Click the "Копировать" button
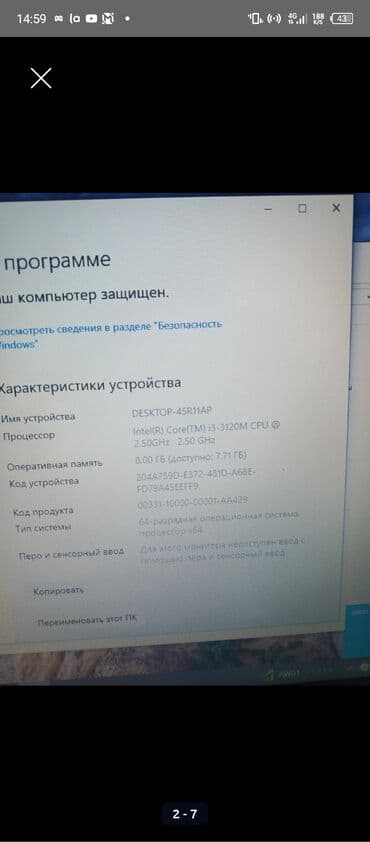Viewport: 370px width, 842px height. click(59, 591)
